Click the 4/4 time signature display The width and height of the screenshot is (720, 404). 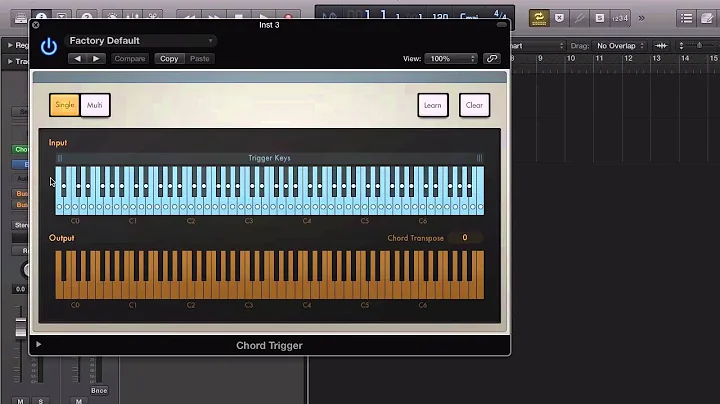pos(500,16)
